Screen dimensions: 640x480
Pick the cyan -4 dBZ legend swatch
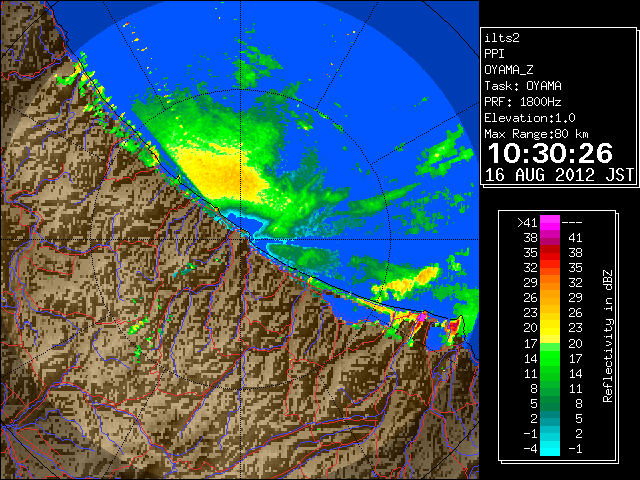tap(550, 448)
